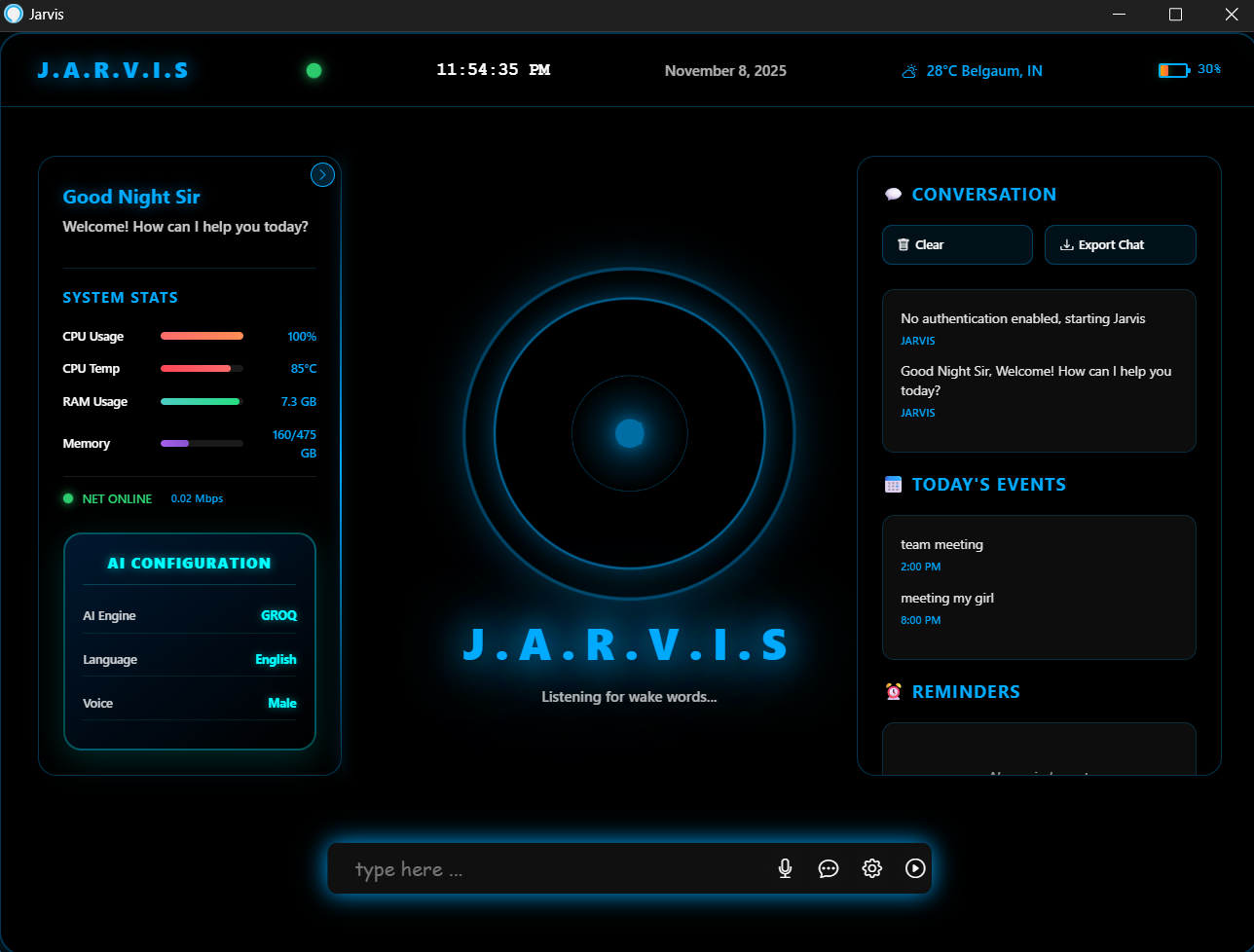Expand the greeting panel with chevron arrow

(x=322, y=174)
